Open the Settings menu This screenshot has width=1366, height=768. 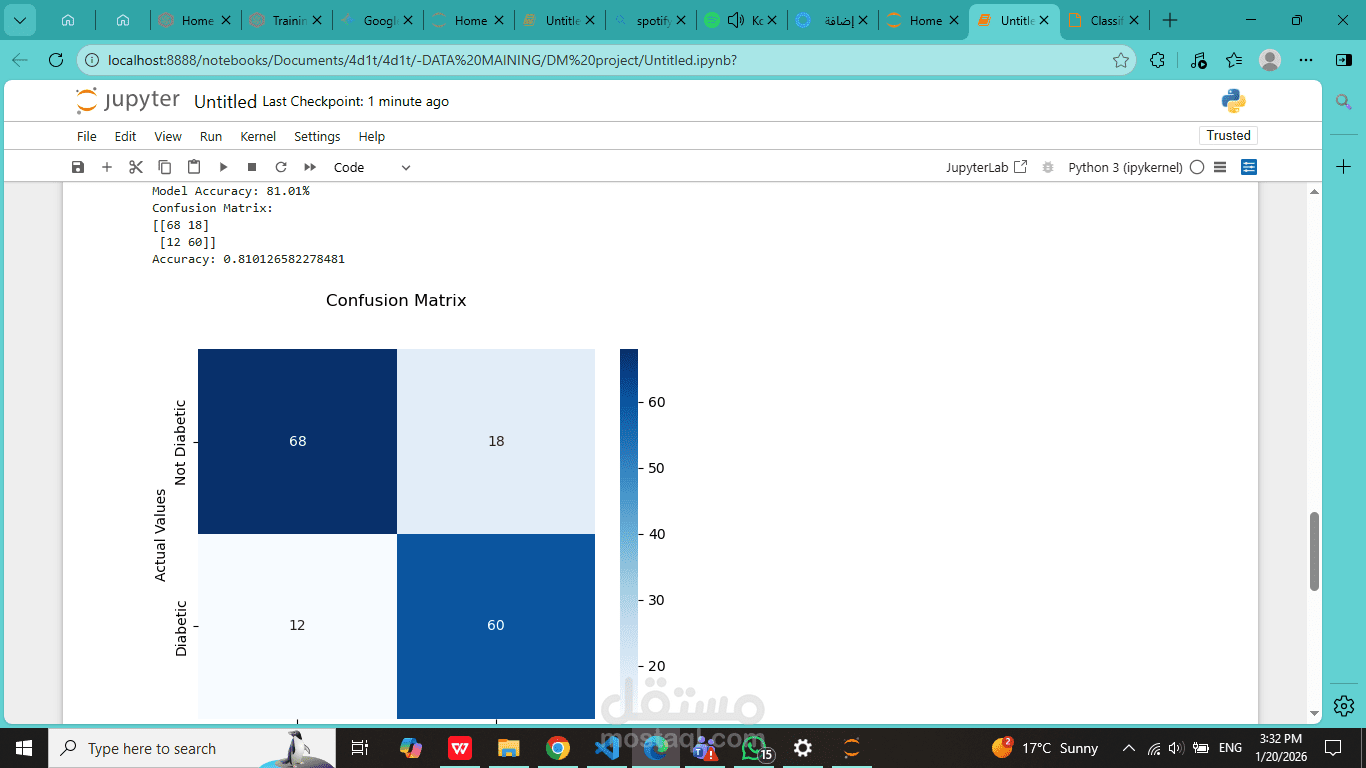point(317,136)
